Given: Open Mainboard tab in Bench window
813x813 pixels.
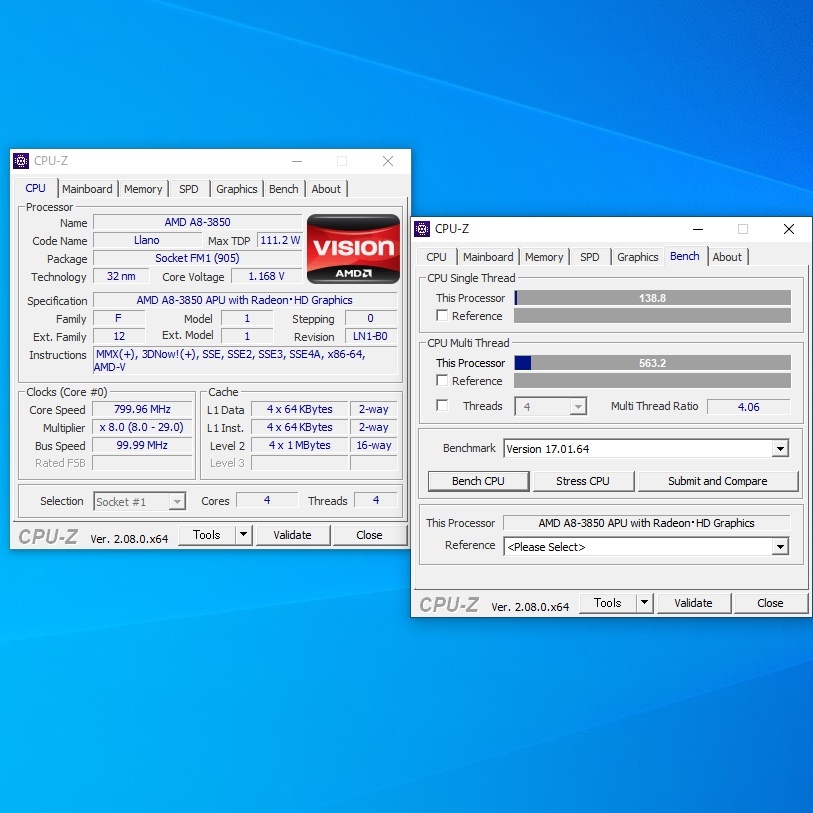Looking at the screenshot, I should tap(488, 257).
